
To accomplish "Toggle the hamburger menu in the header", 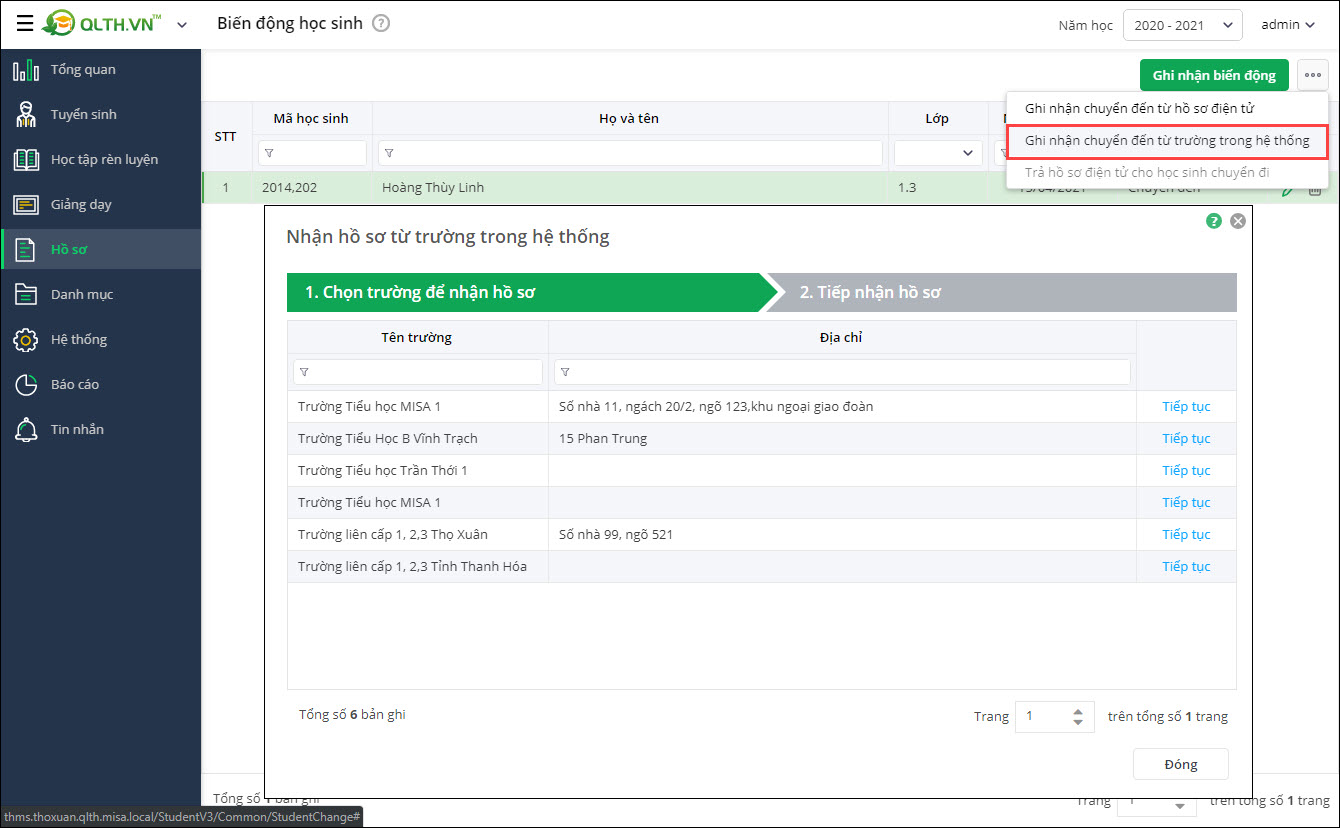I will pos(24,25).
